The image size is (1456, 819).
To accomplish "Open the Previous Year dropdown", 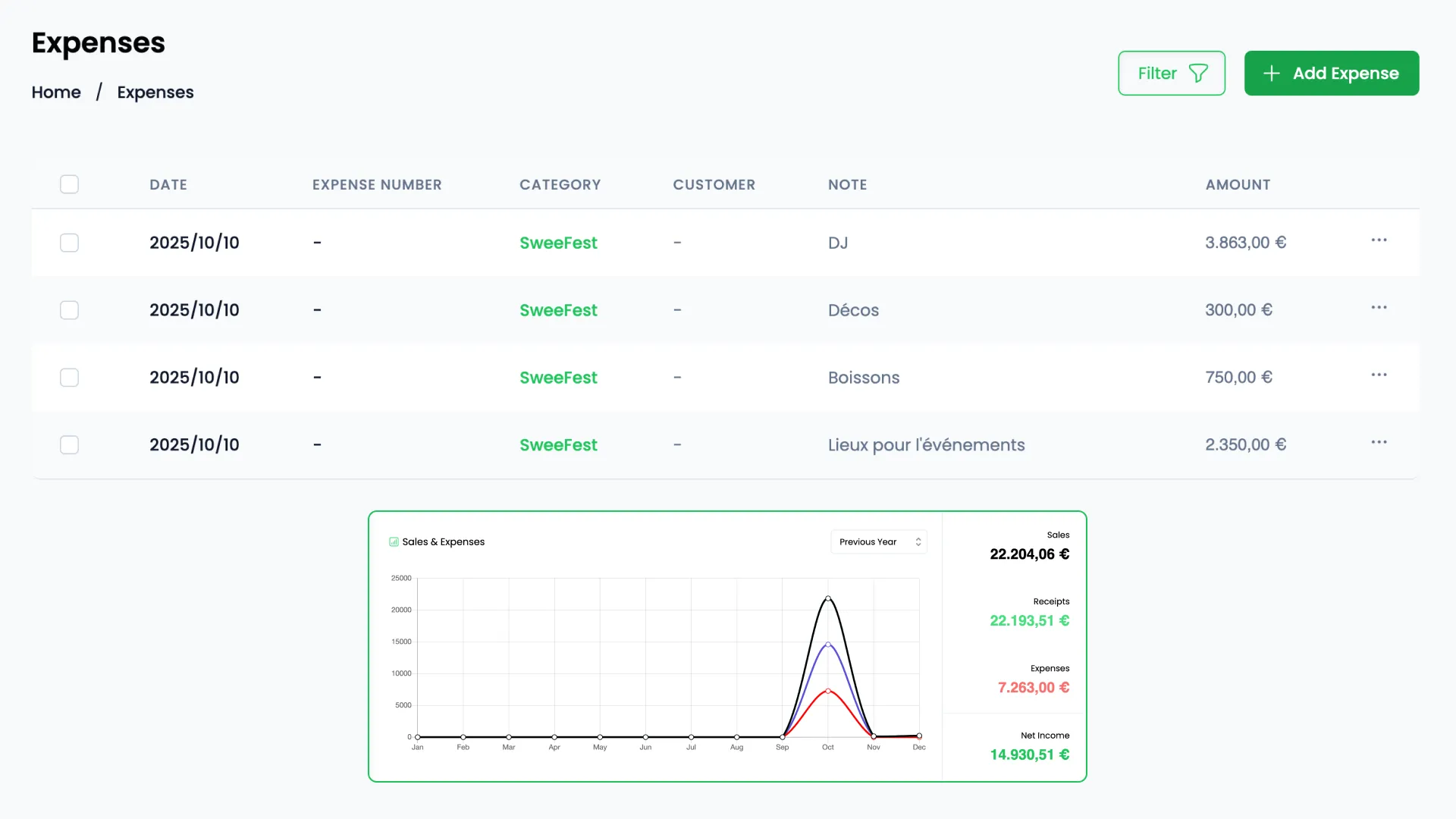I will tap(877, 541).
